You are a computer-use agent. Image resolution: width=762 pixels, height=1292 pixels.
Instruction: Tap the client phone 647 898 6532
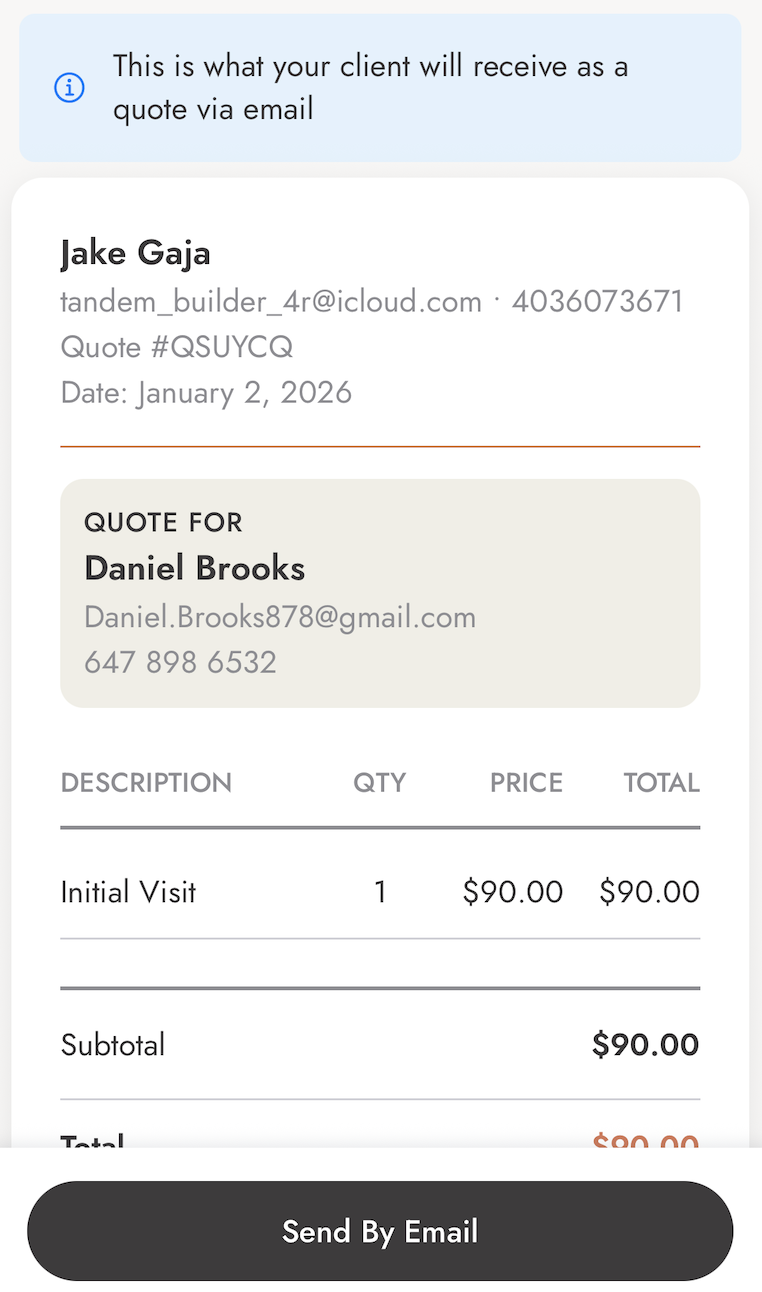point(180,662)
